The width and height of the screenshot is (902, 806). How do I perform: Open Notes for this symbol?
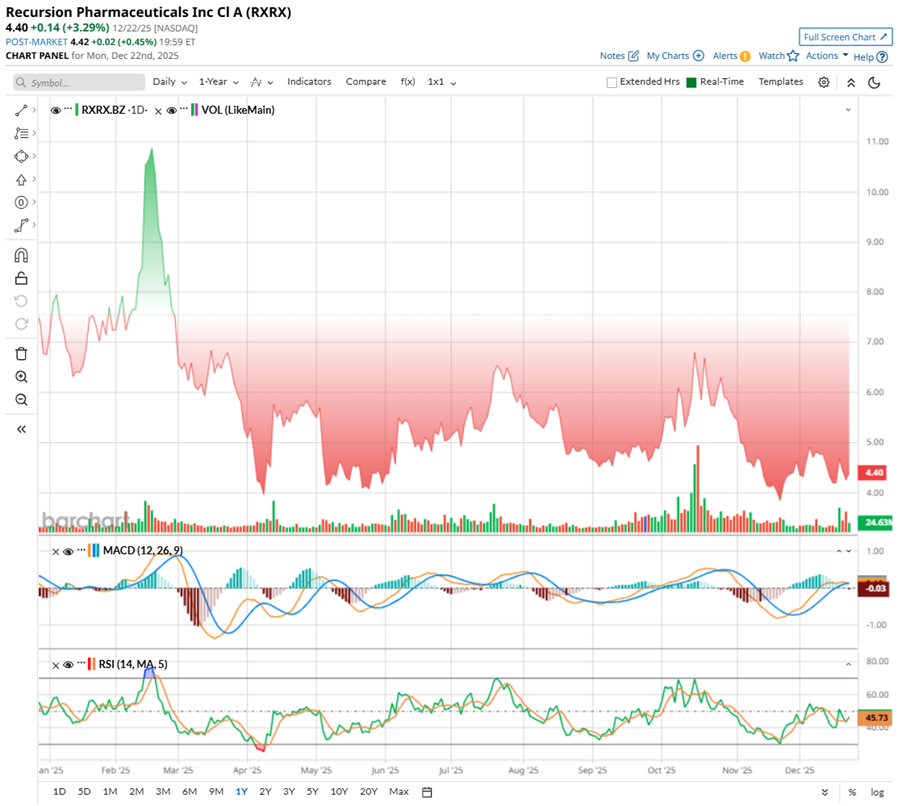(619, 56)
